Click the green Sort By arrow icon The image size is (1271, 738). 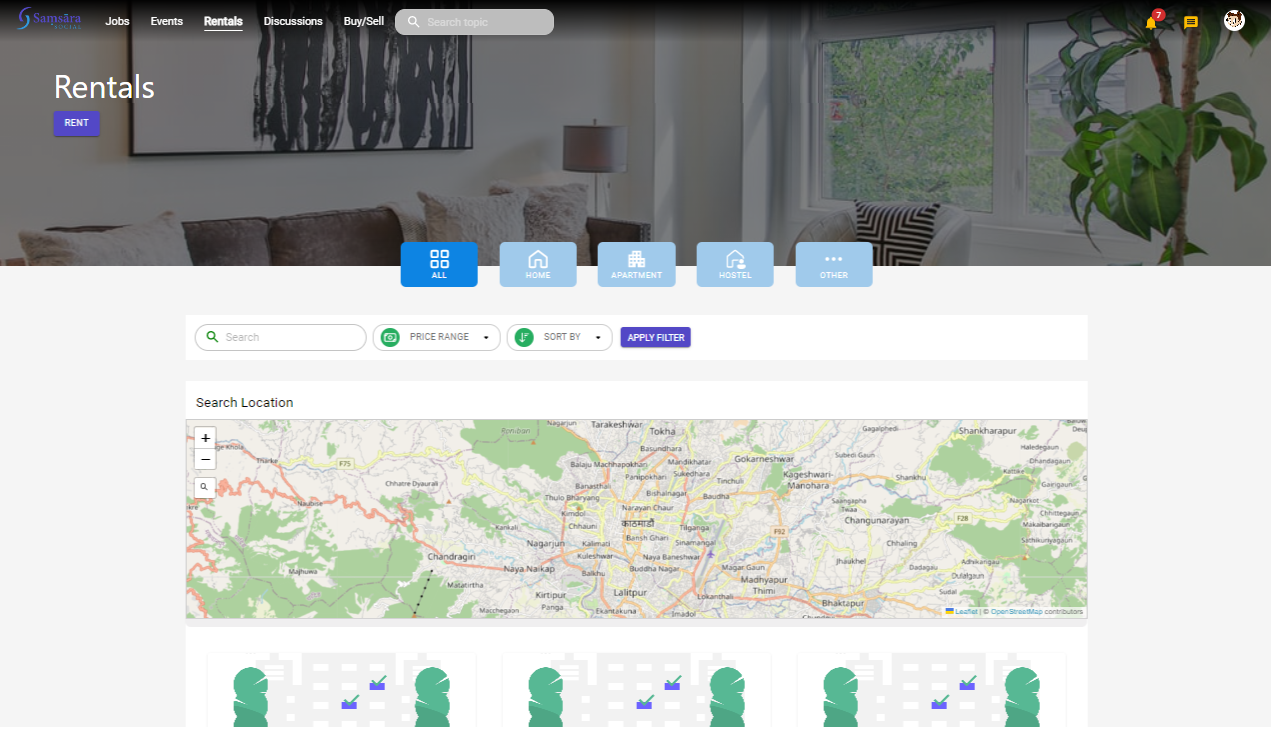(x=524, y=337)
